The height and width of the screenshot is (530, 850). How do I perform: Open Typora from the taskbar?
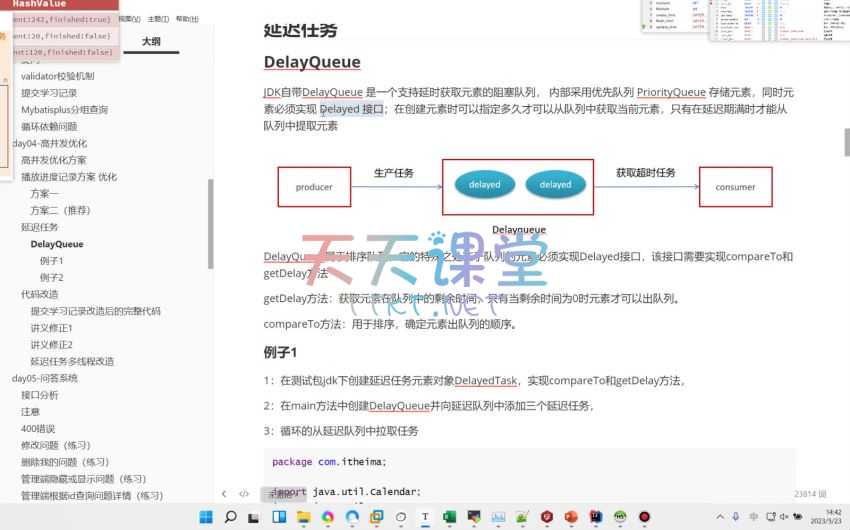tap(426, 516)
